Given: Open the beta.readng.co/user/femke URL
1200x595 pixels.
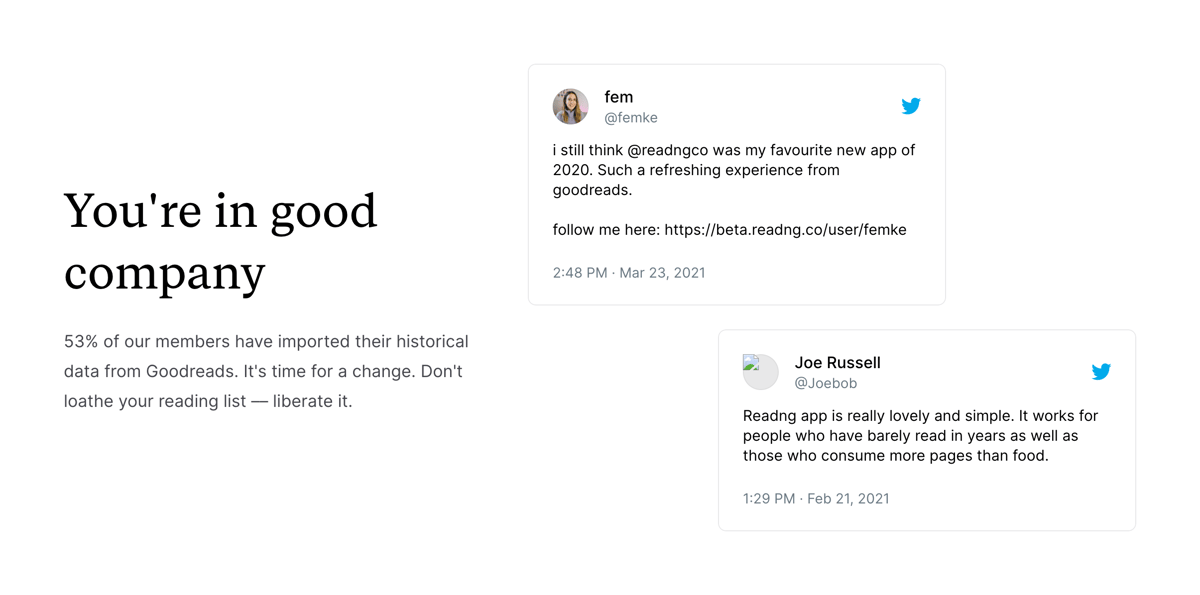Looking at the screenshot, I should (785, 230).
